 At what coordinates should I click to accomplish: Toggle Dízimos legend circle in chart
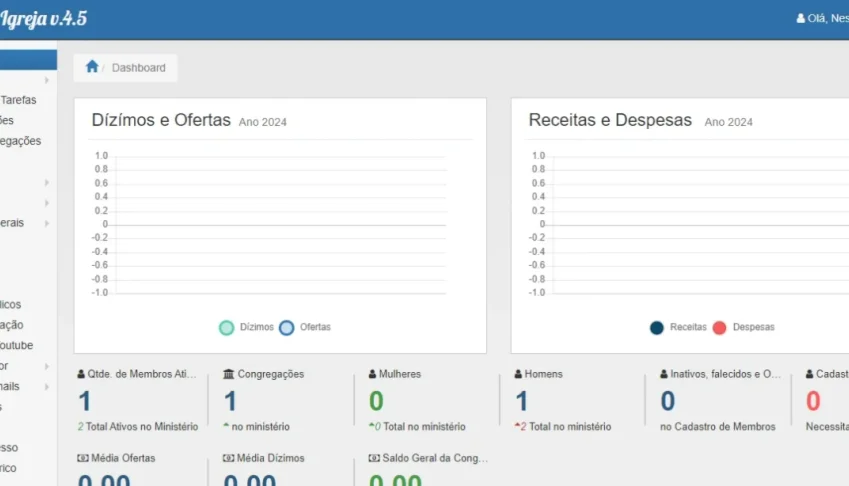pos(226,327)
